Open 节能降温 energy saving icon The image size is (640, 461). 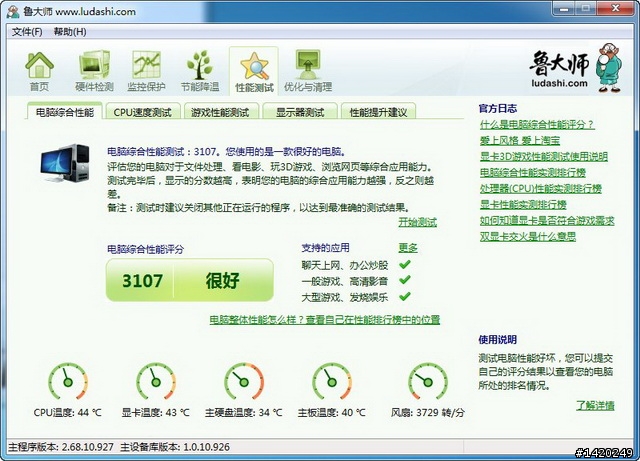(200, 71)
